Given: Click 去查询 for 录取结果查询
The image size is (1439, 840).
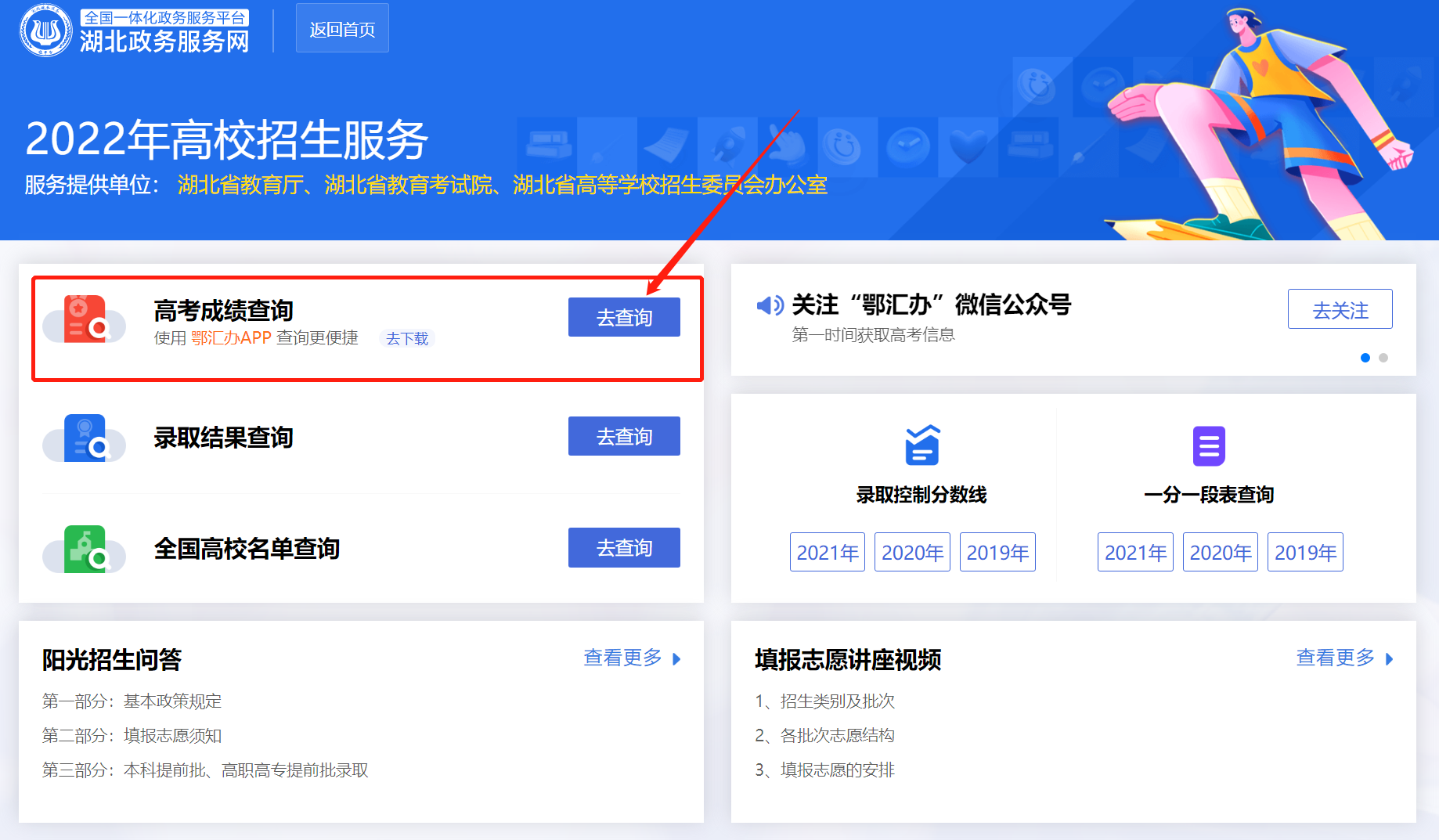Looking at the screenshot, I should (624, 436).
